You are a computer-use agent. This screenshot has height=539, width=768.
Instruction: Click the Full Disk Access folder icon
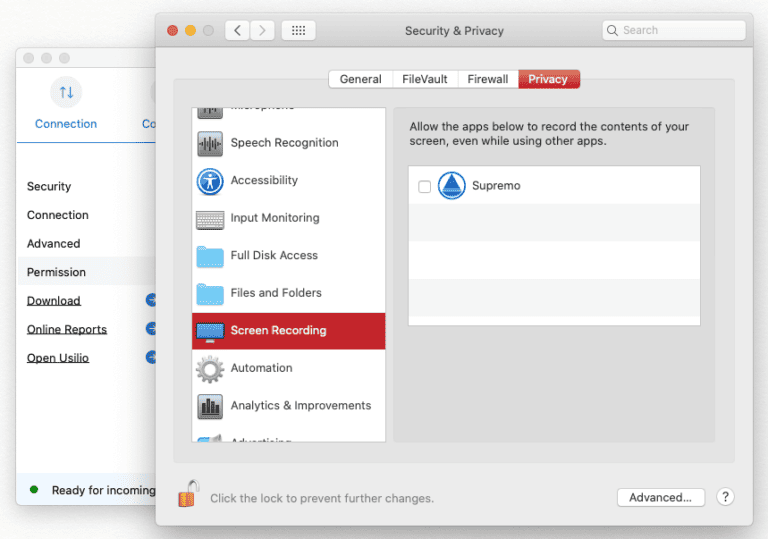click(x=210, y=257)
